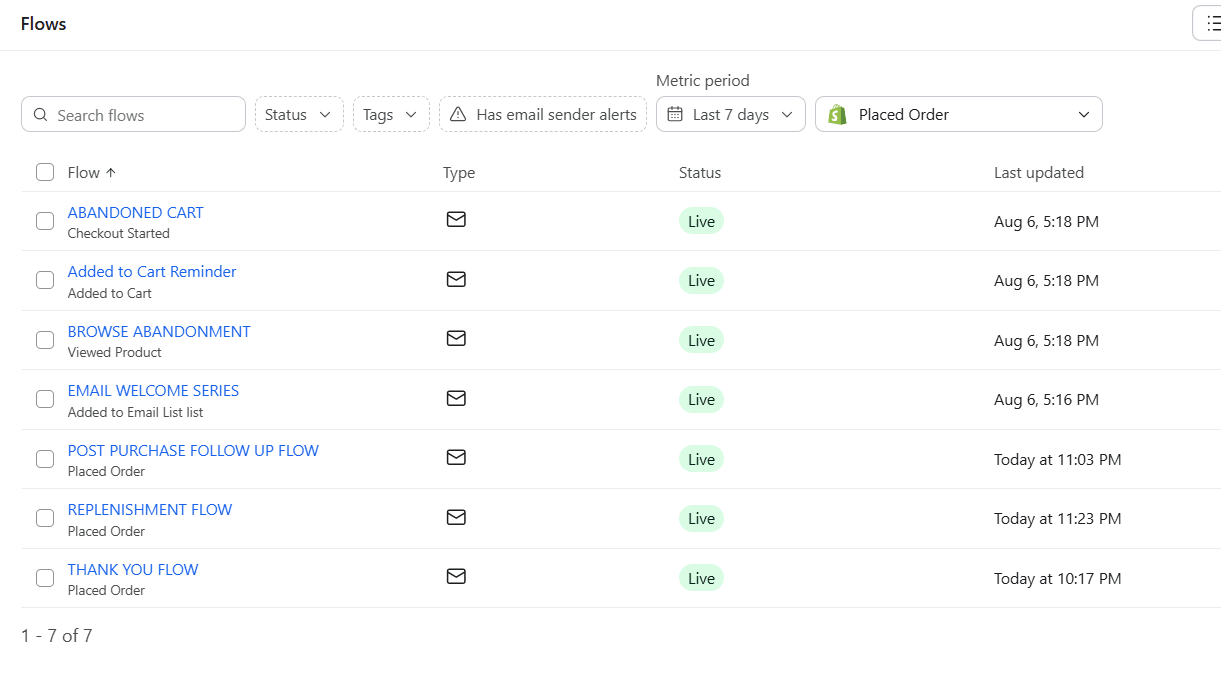Click the magnifier icon in search box
This screenshot has height=682, width=1221.
point(41,115)
